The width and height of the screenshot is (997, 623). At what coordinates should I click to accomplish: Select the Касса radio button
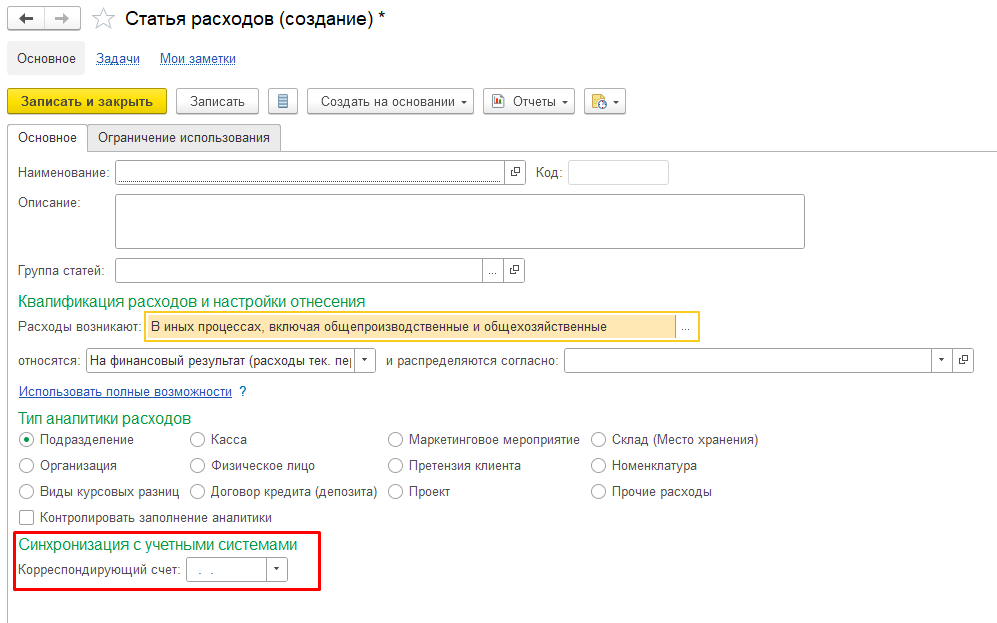point(198,439)
